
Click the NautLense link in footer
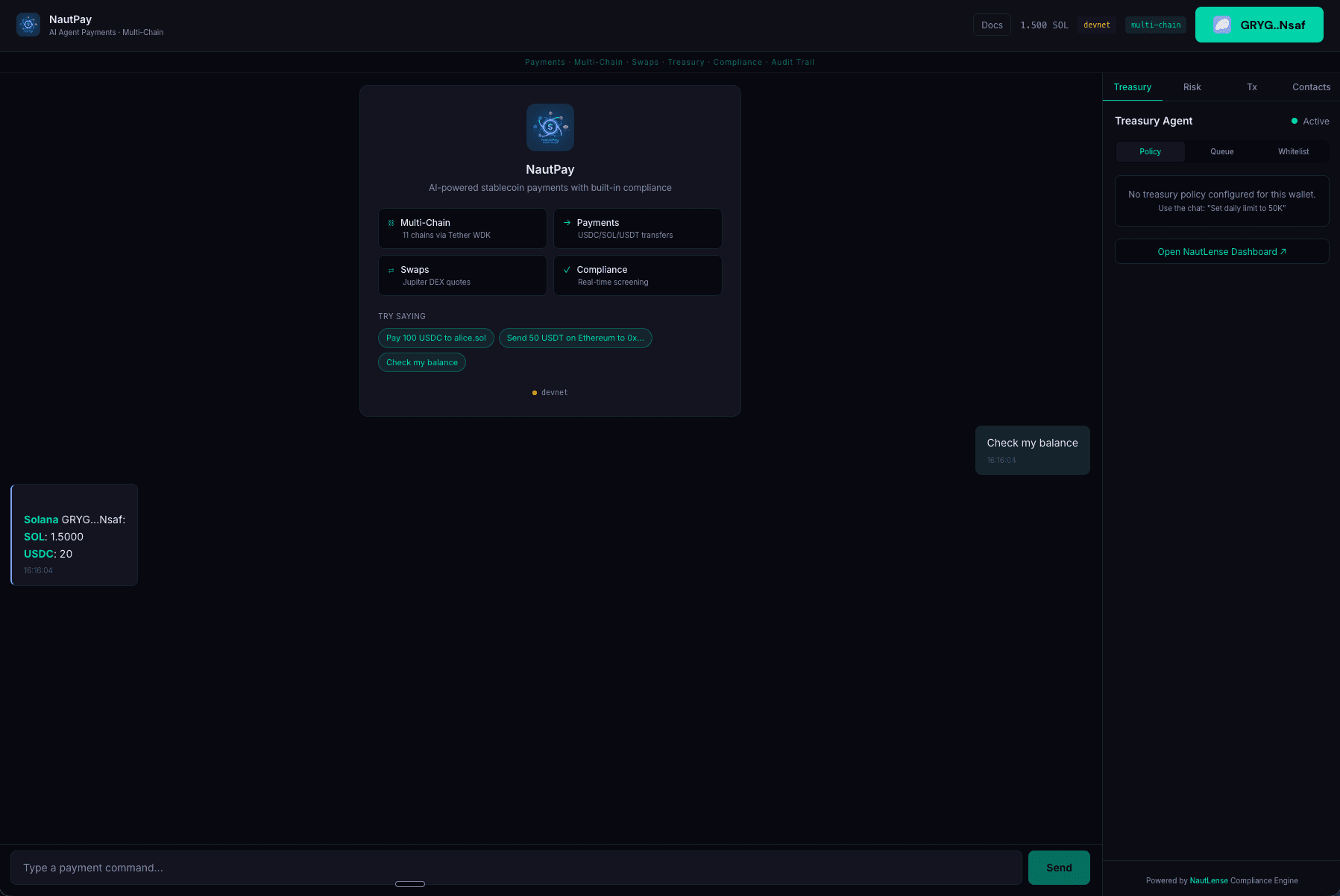pos(1209,880)
